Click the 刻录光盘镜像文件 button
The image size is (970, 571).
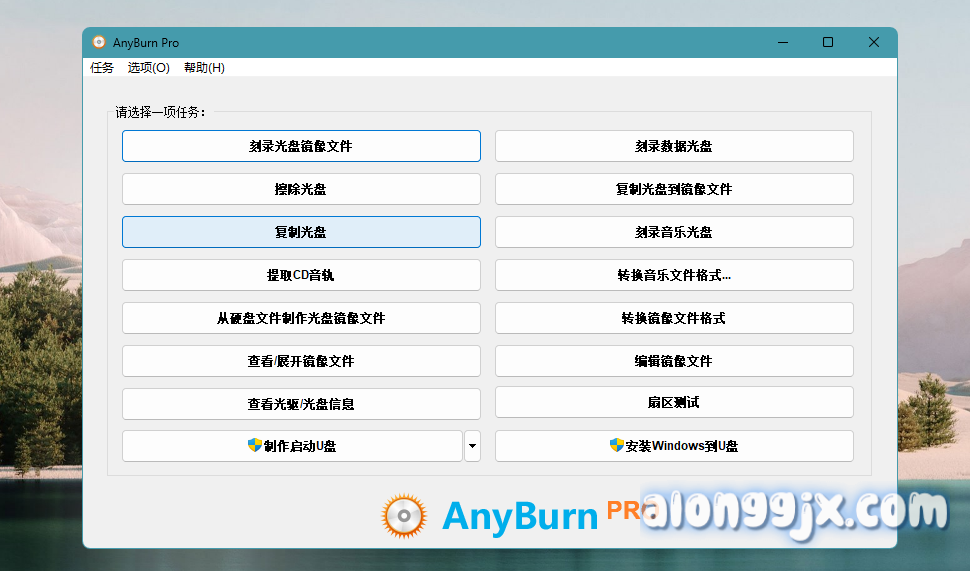[301, 146]
